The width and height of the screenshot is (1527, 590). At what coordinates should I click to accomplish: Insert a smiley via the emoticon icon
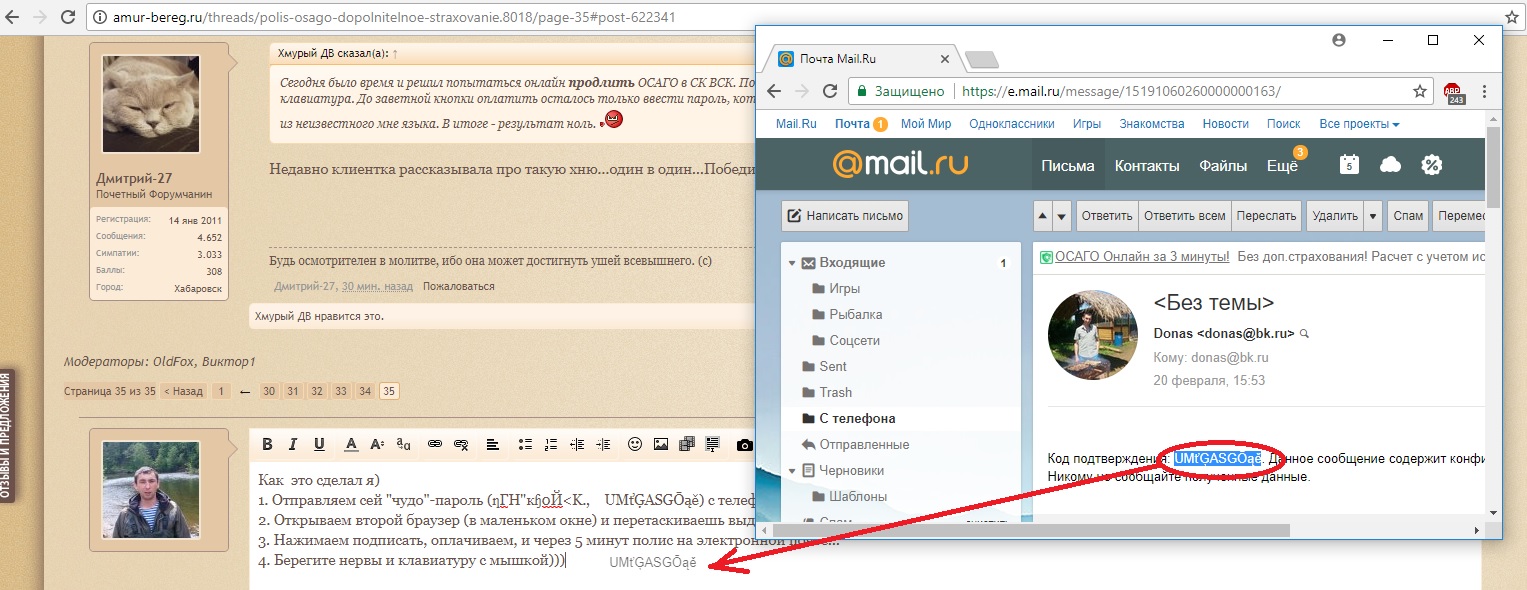634,444
